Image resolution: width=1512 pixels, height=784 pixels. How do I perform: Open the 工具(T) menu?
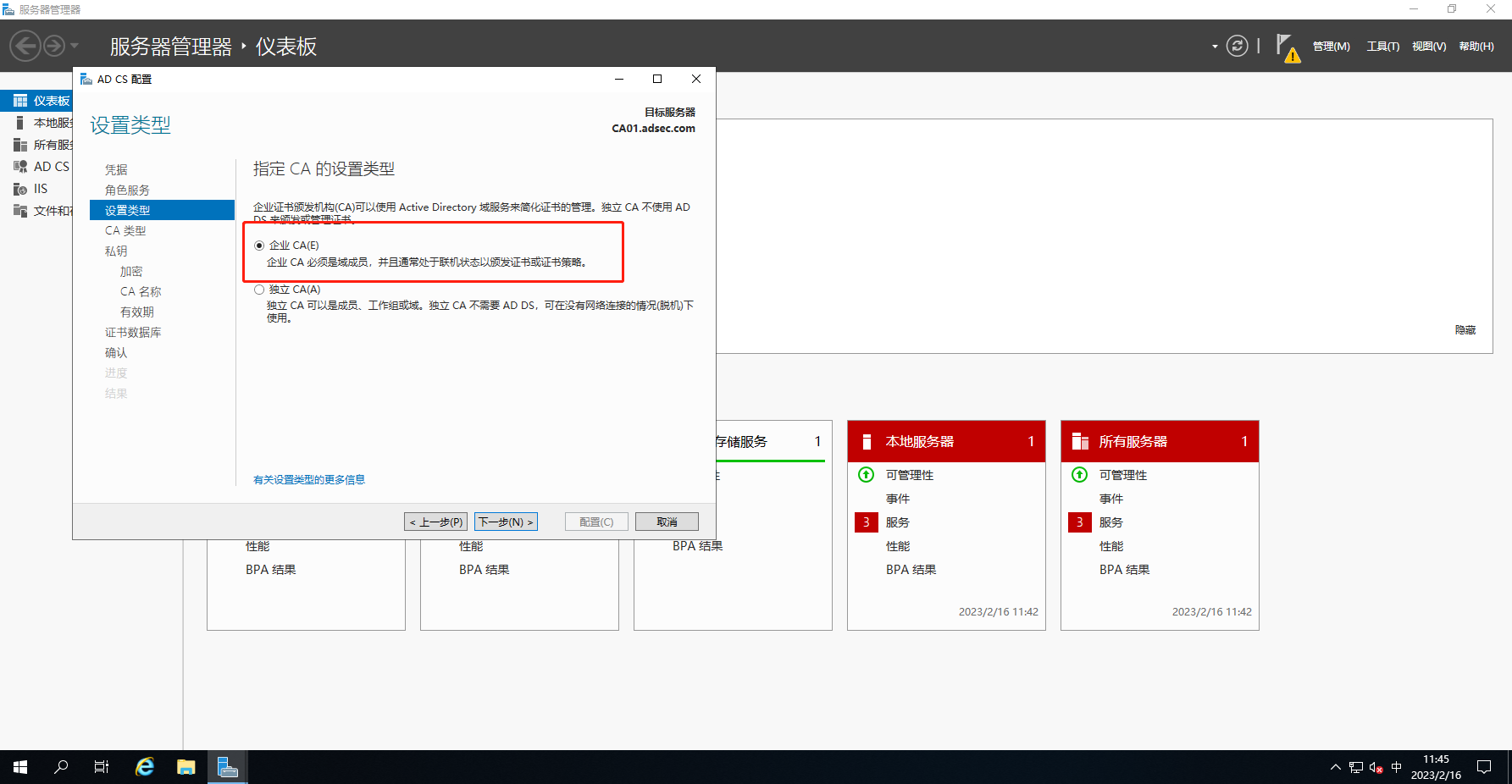(1382, 47)
